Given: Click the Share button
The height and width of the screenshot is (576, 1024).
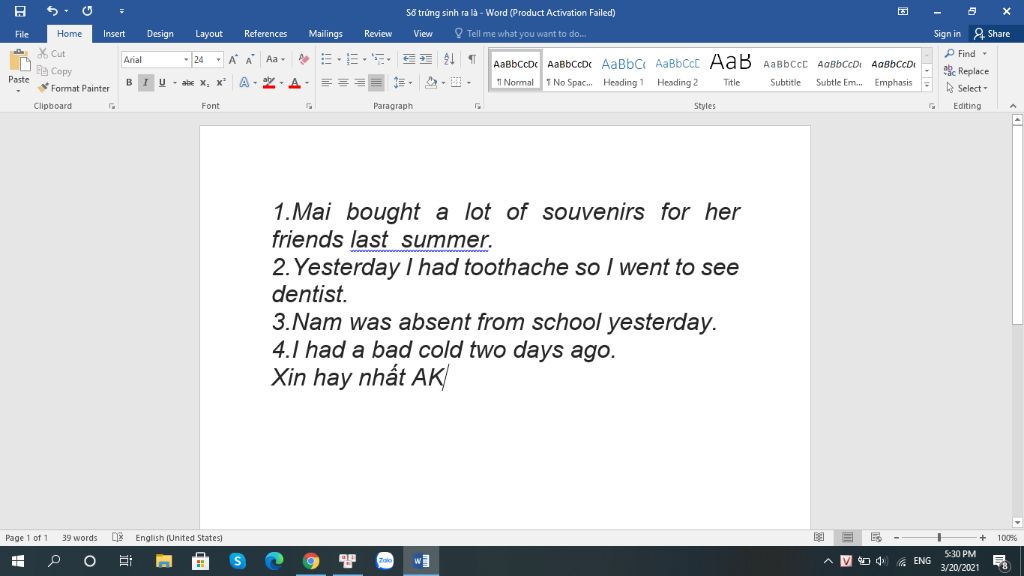Looking at the screenshot, I should [x=991, y=34].
